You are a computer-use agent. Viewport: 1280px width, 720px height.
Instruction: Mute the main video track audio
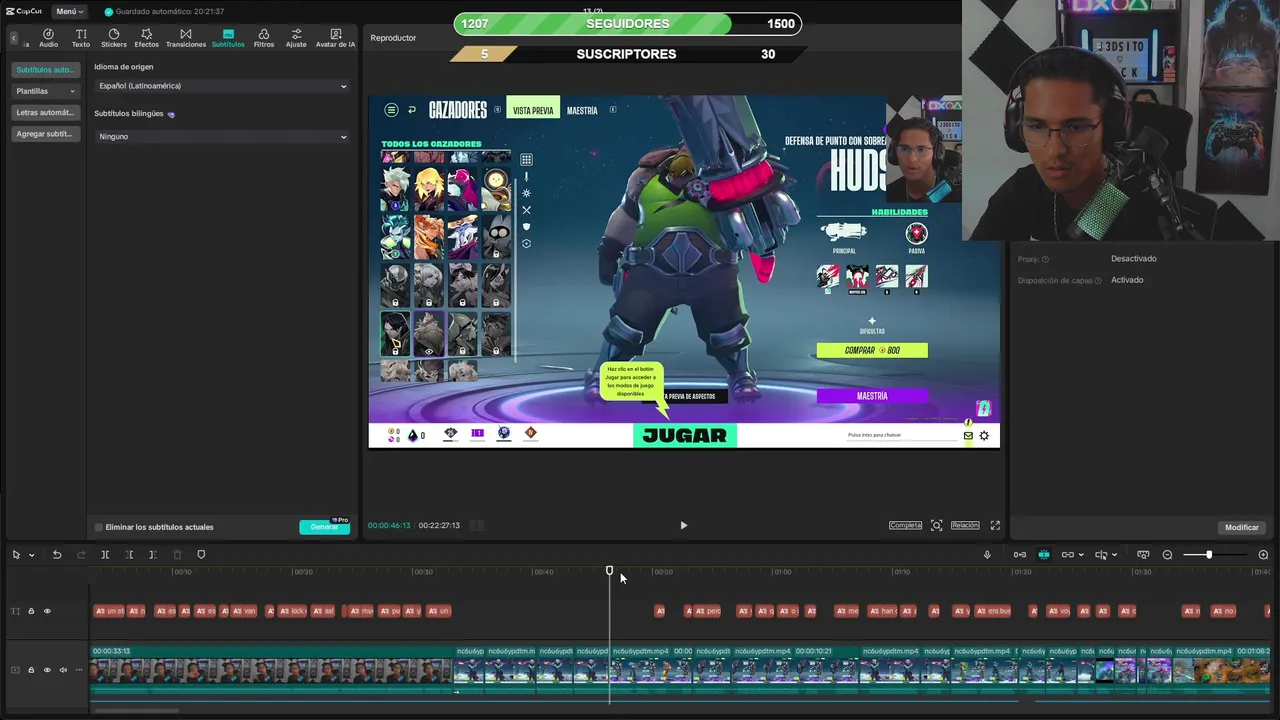tap(63, 670)
